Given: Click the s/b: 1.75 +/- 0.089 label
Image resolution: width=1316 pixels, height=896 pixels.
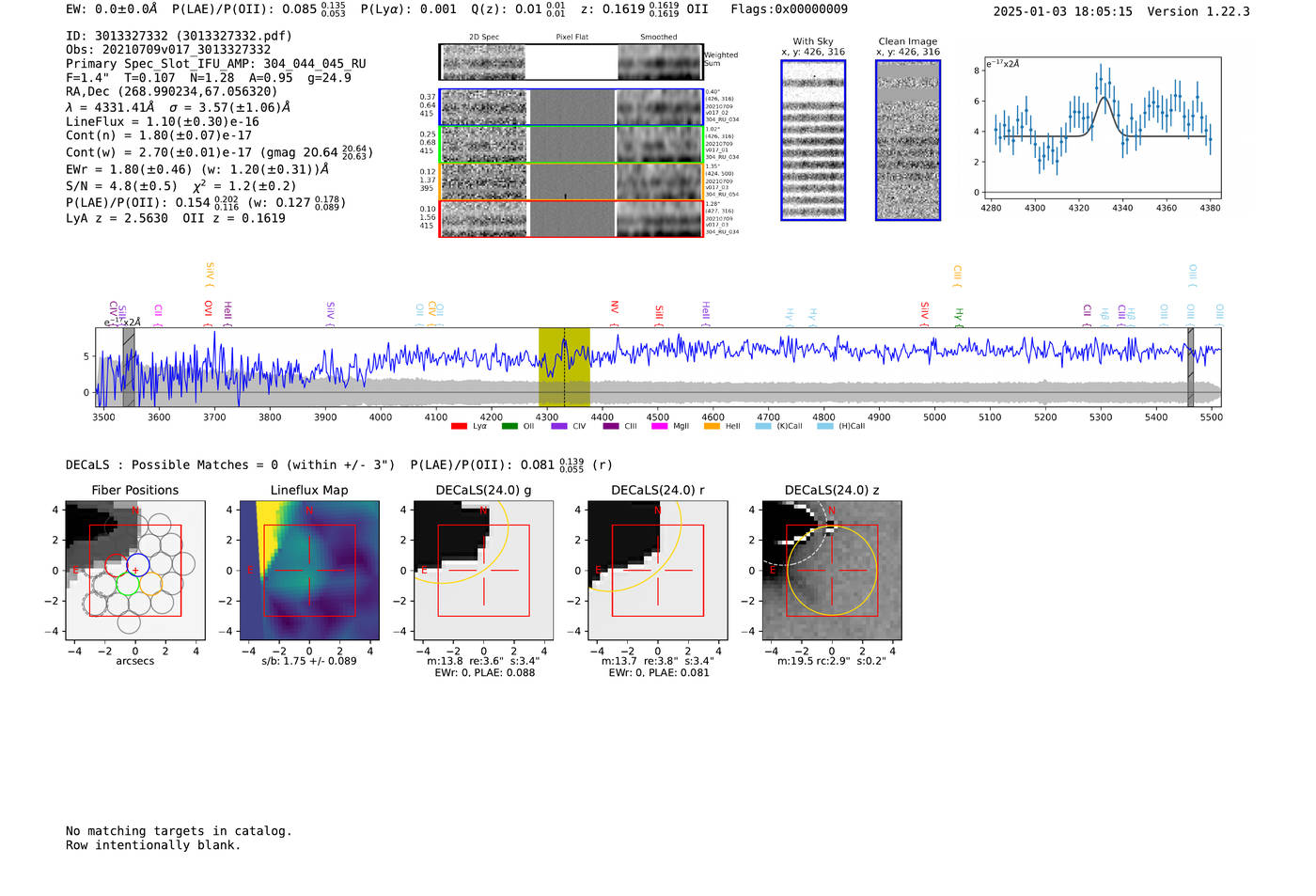Looking at the screenshot, I should 309,661.
